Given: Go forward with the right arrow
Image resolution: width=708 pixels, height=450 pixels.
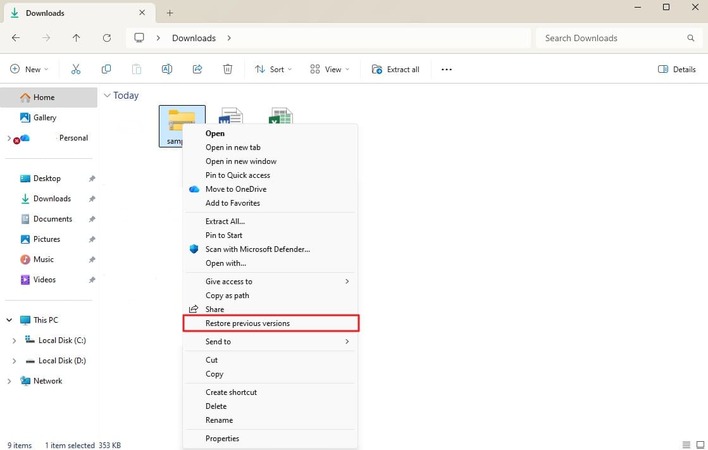Looking at the screenshot, I should coord(46,38).
